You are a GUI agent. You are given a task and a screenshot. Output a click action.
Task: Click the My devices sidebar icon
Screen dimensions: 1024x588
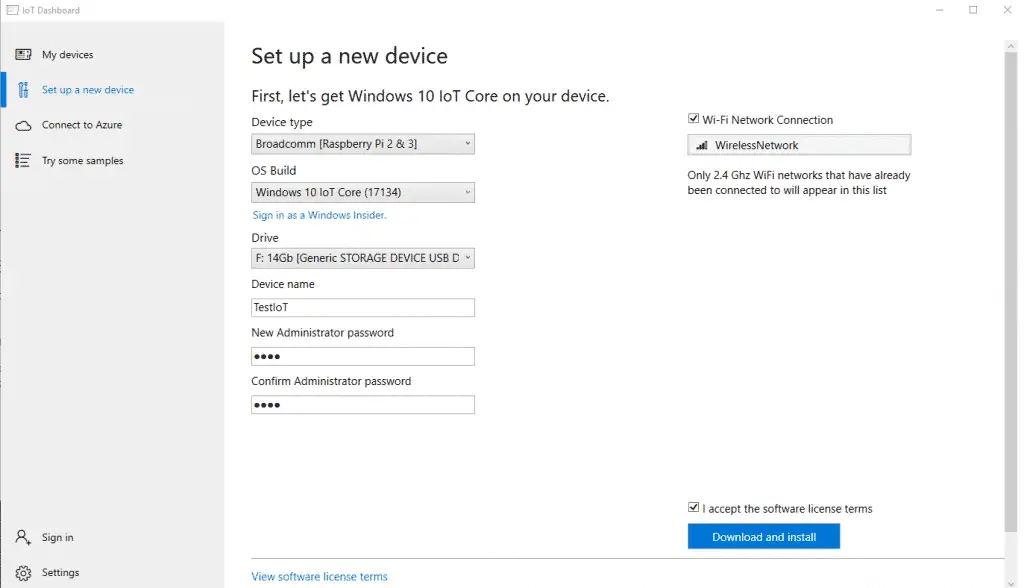coord(23,55)
